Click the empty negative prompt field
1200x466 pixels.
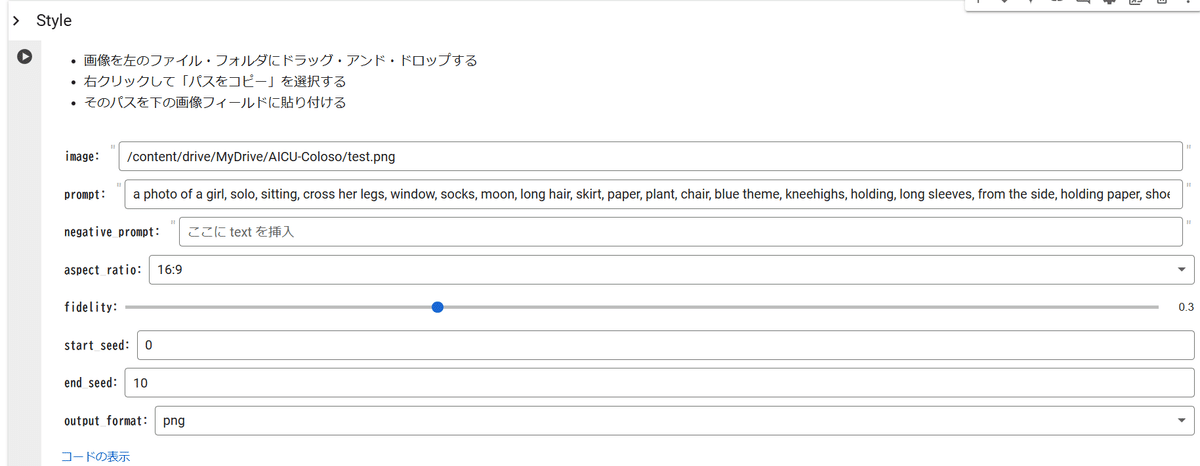click(x=680, y=232)
